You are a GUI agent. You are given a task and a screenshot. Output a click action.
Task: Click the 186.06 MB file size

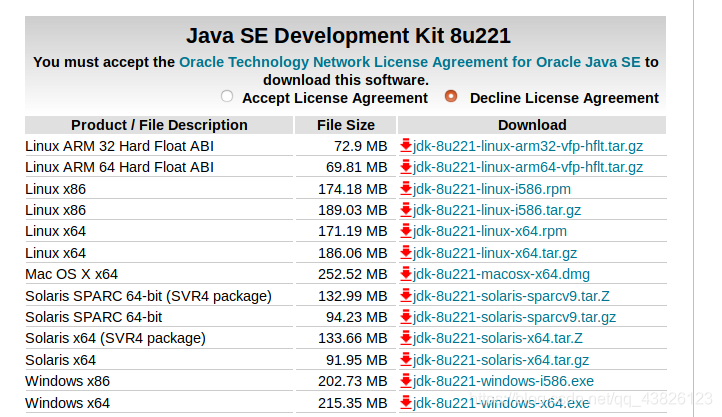353,253
